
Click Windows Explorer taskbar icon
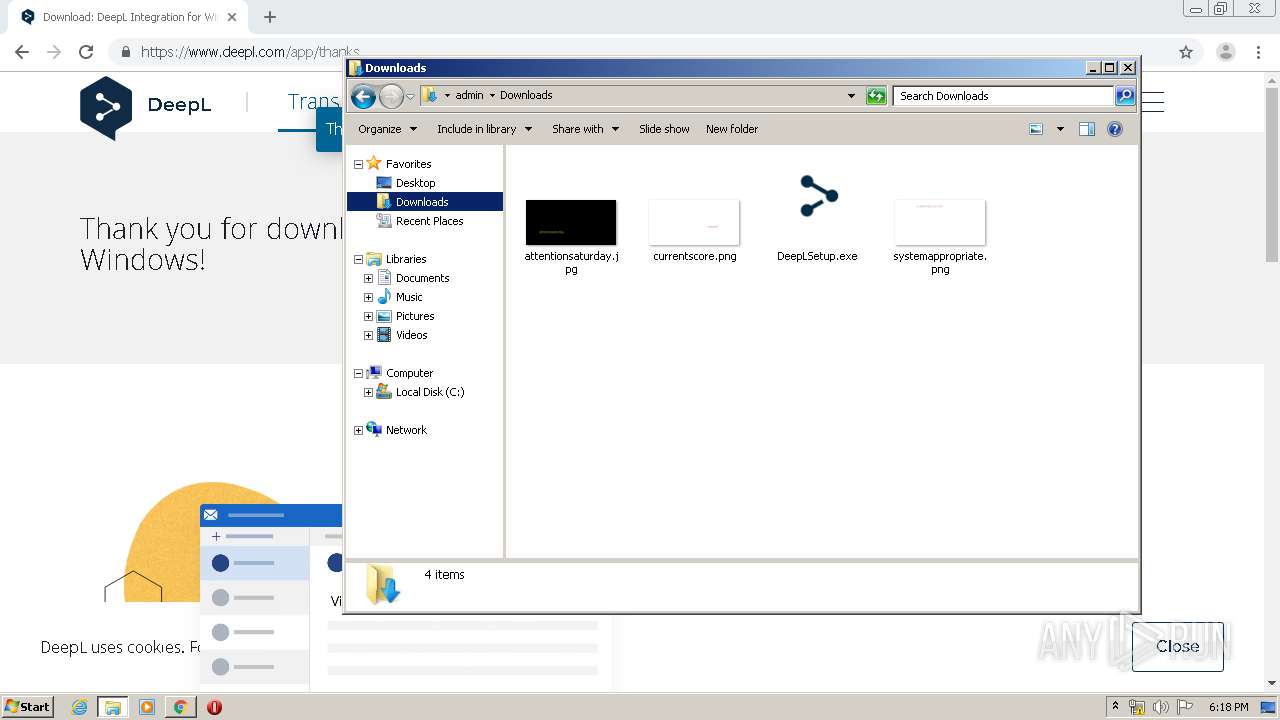pyautogui.click(x=112, y=707)
